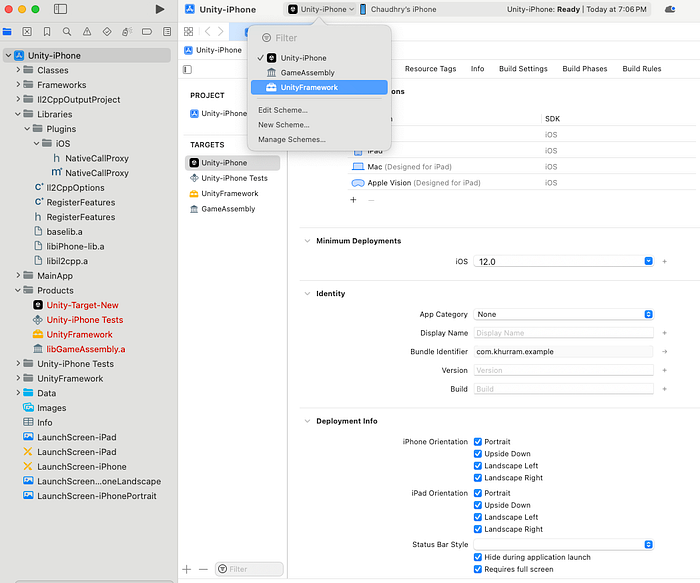This screenshot has height=583, width=700.
Task: Open the issue navigator warning icon
Action: pos(87,32)
